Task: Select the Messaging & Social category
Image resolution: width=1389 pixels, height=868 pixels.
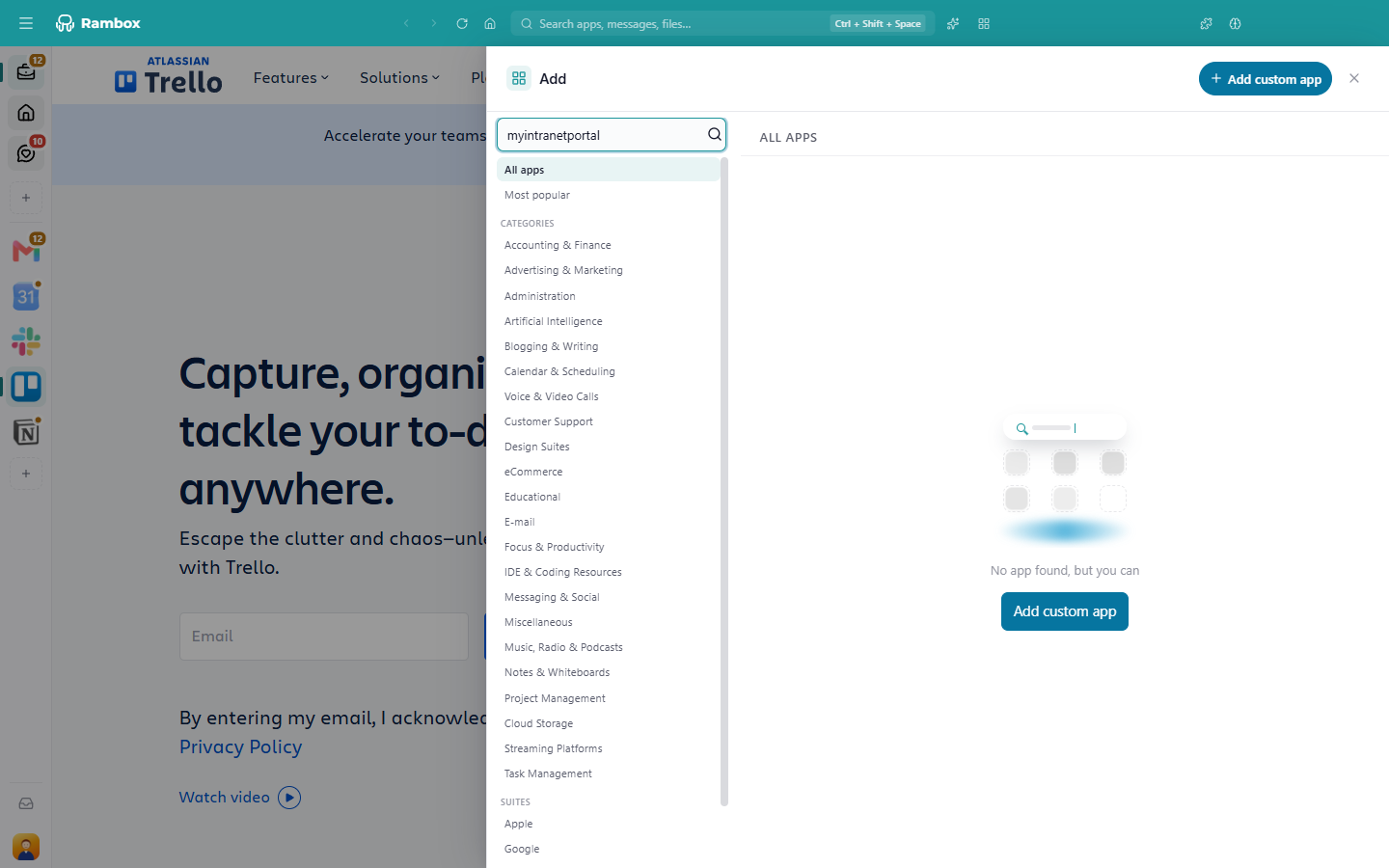Action: 609,597
